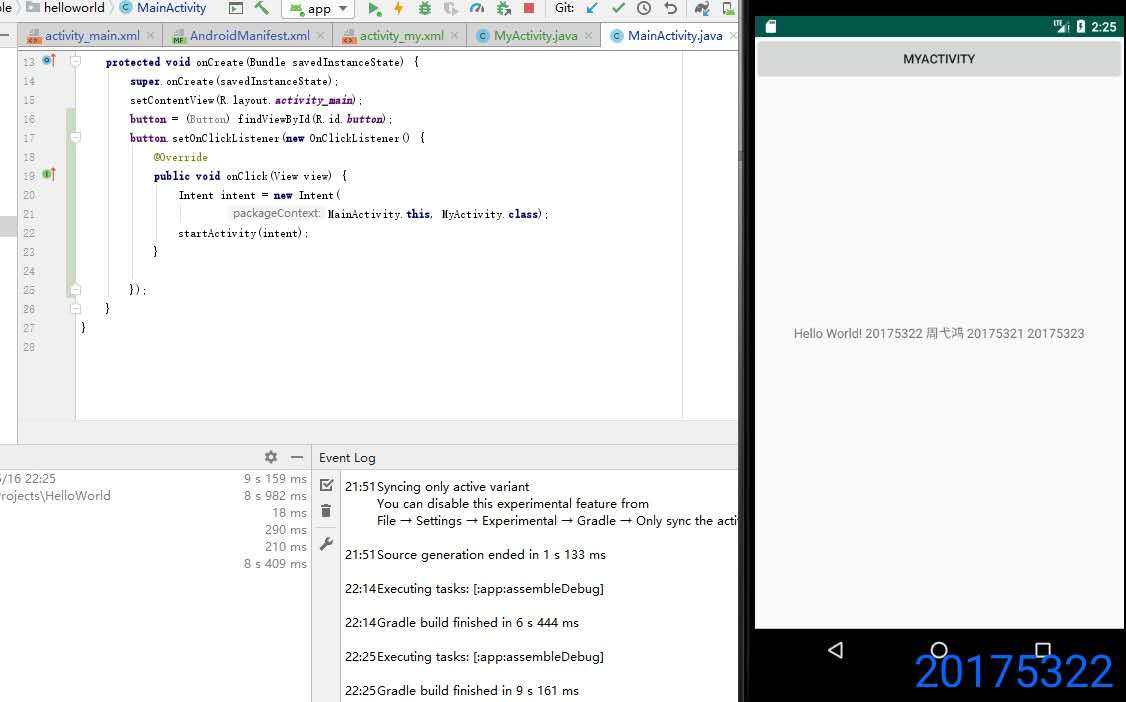Select the 'Source generation ended' log entry
The height and width of the screenshot is (702, 1126).
(x=491, y=554)
